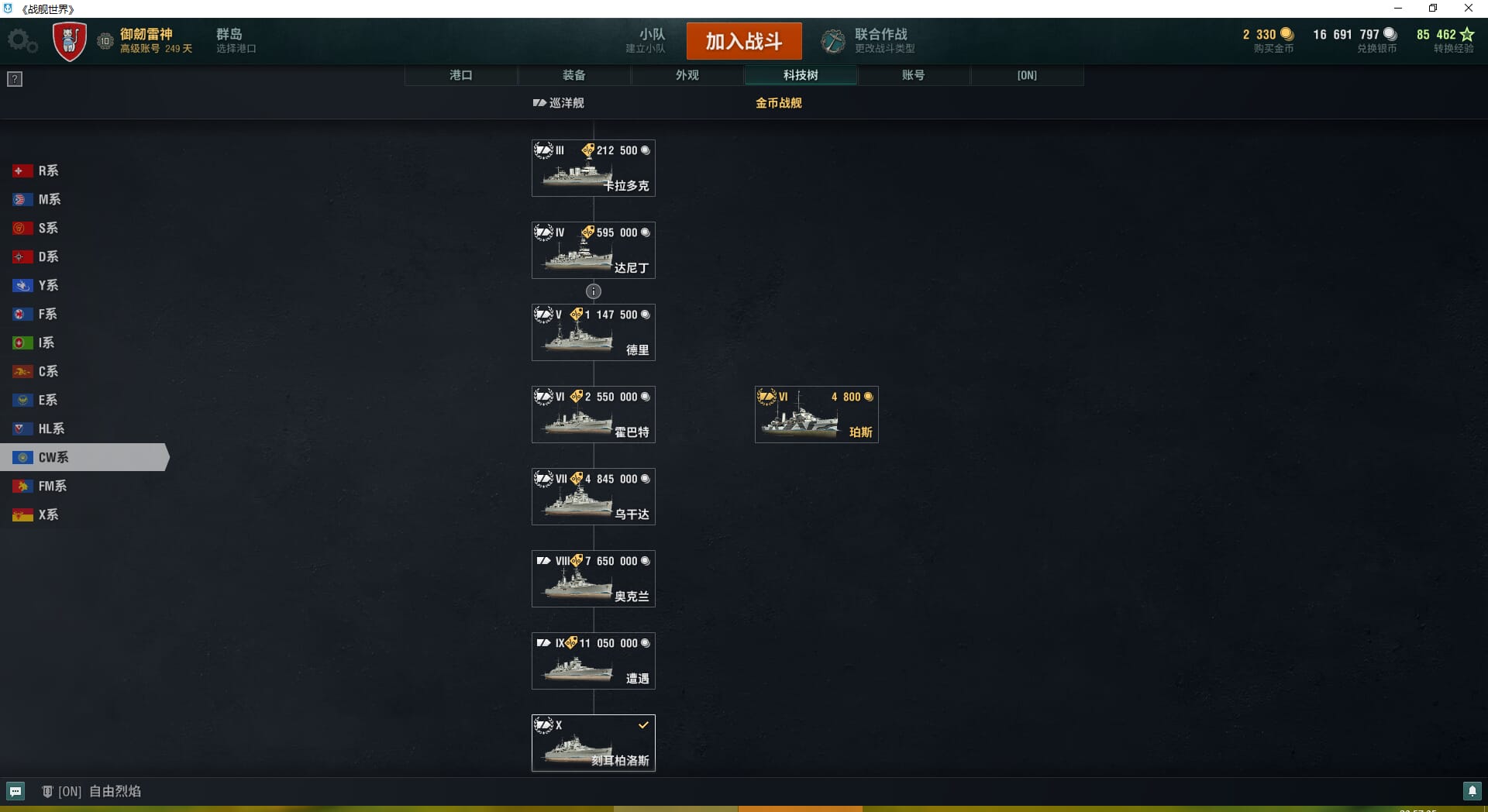Click the gold coin icon to buy 金币
The image size is (1488, 812).
(1287, 34)
